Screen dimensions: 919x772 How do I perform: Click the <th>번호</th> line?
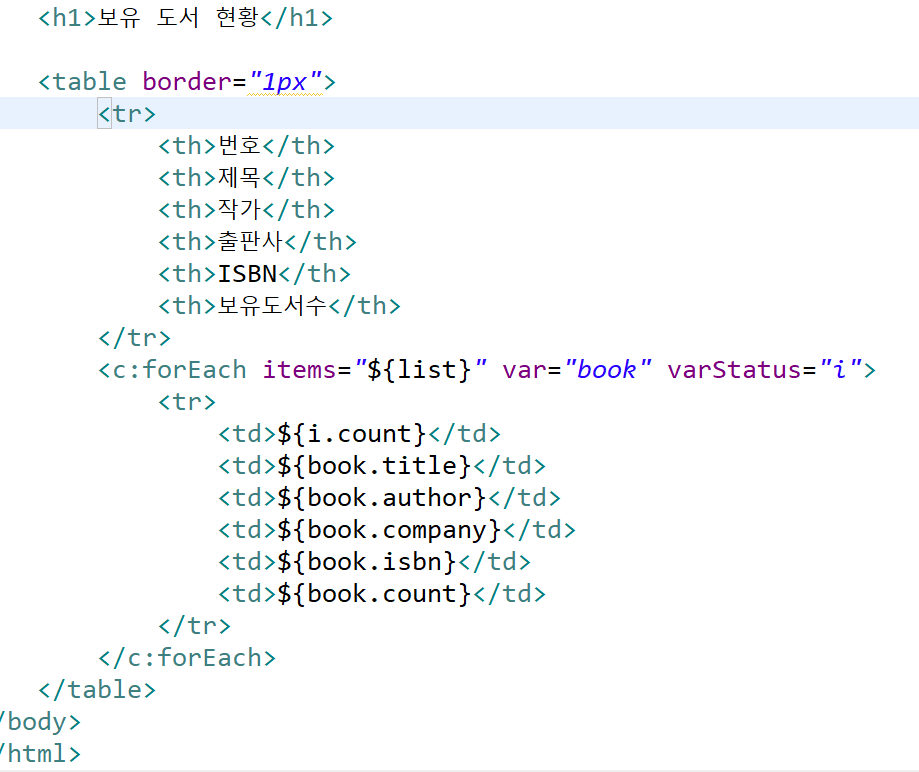click(246, 145)
